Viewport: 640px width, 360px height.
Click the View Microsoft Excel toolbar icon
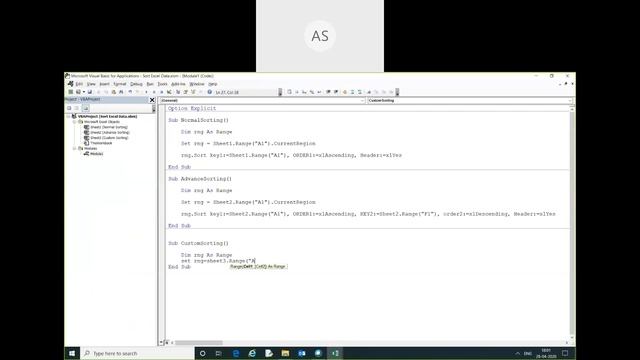[x=71, y=92]
